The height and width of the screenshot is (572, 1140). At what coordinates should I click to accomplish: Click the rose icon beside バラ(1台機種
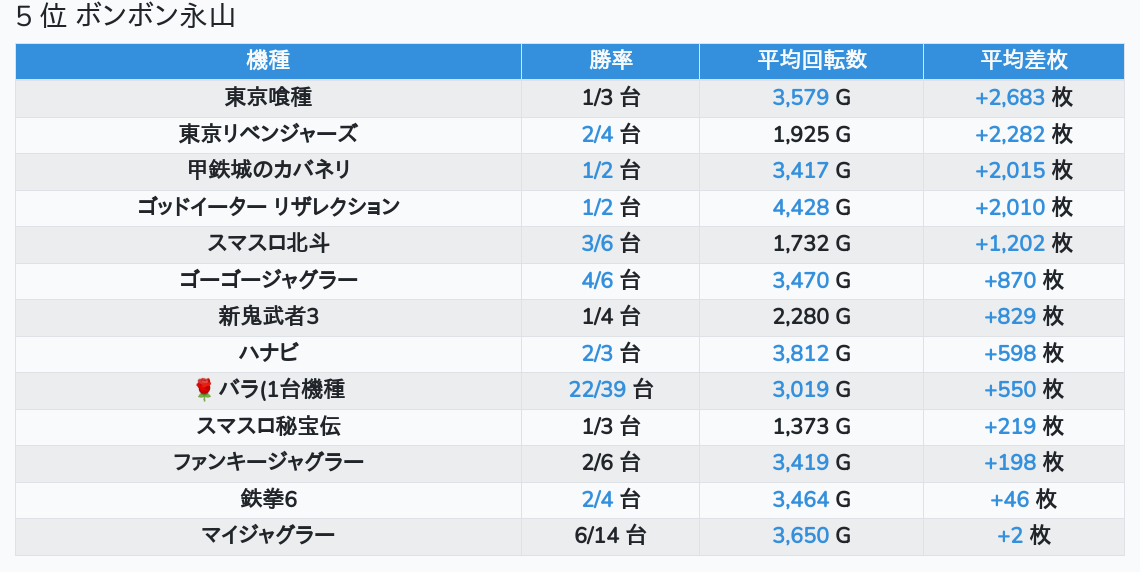click(x=204, y=390)
